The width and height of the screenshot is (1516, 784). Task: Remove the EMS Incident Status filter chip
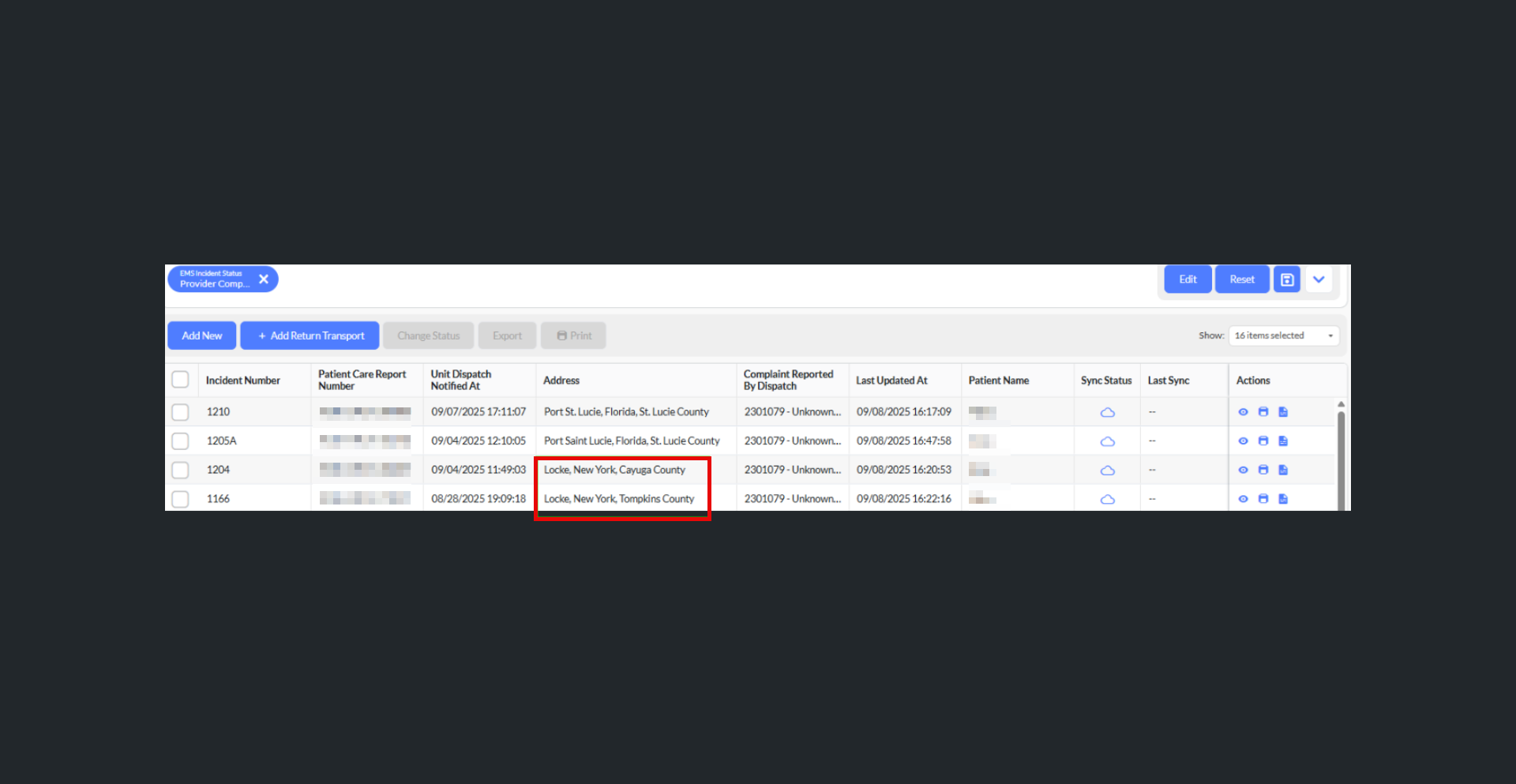pyautogui.click(x=264, y=279)
